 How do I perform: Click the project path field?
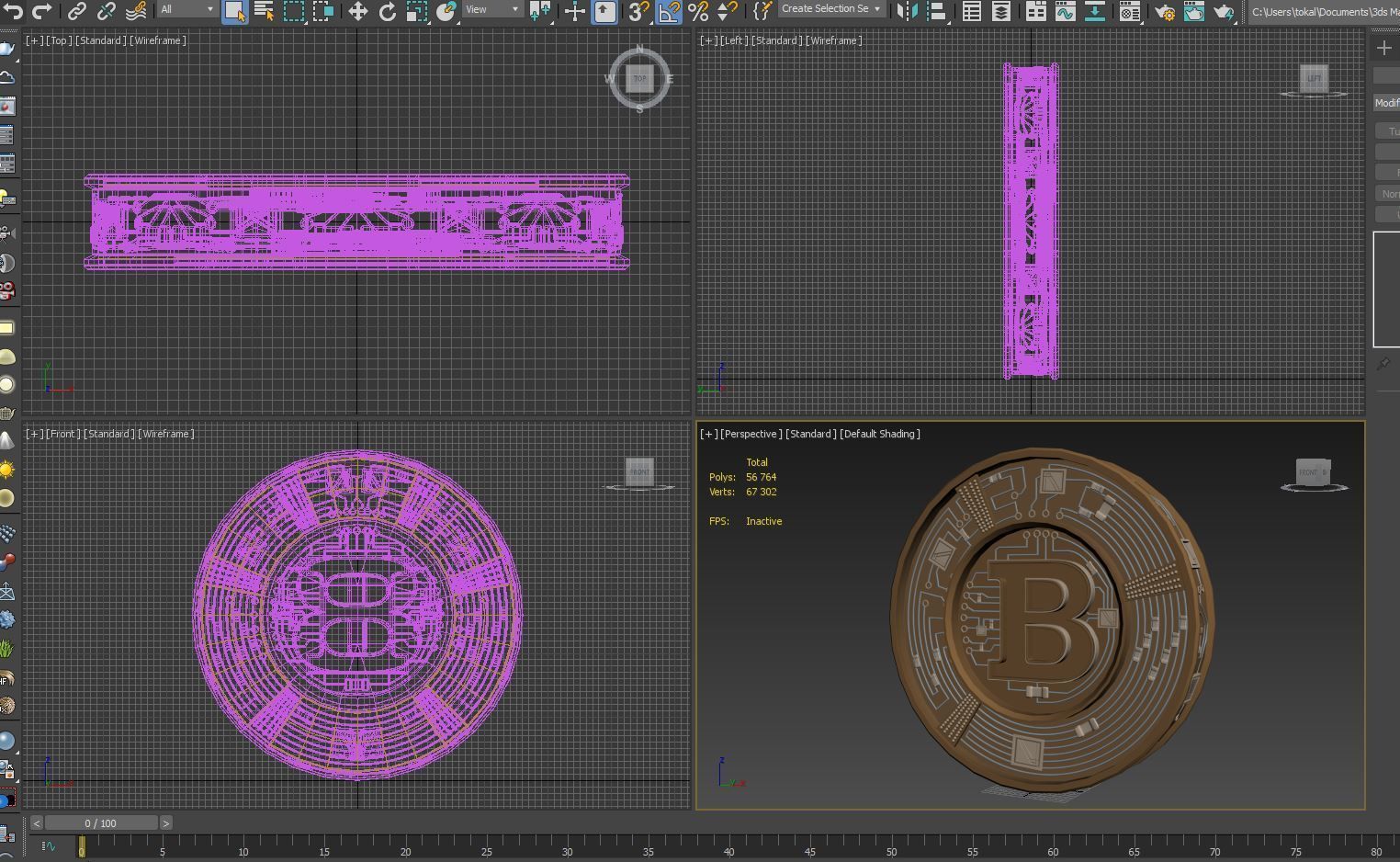[1324, 11]
